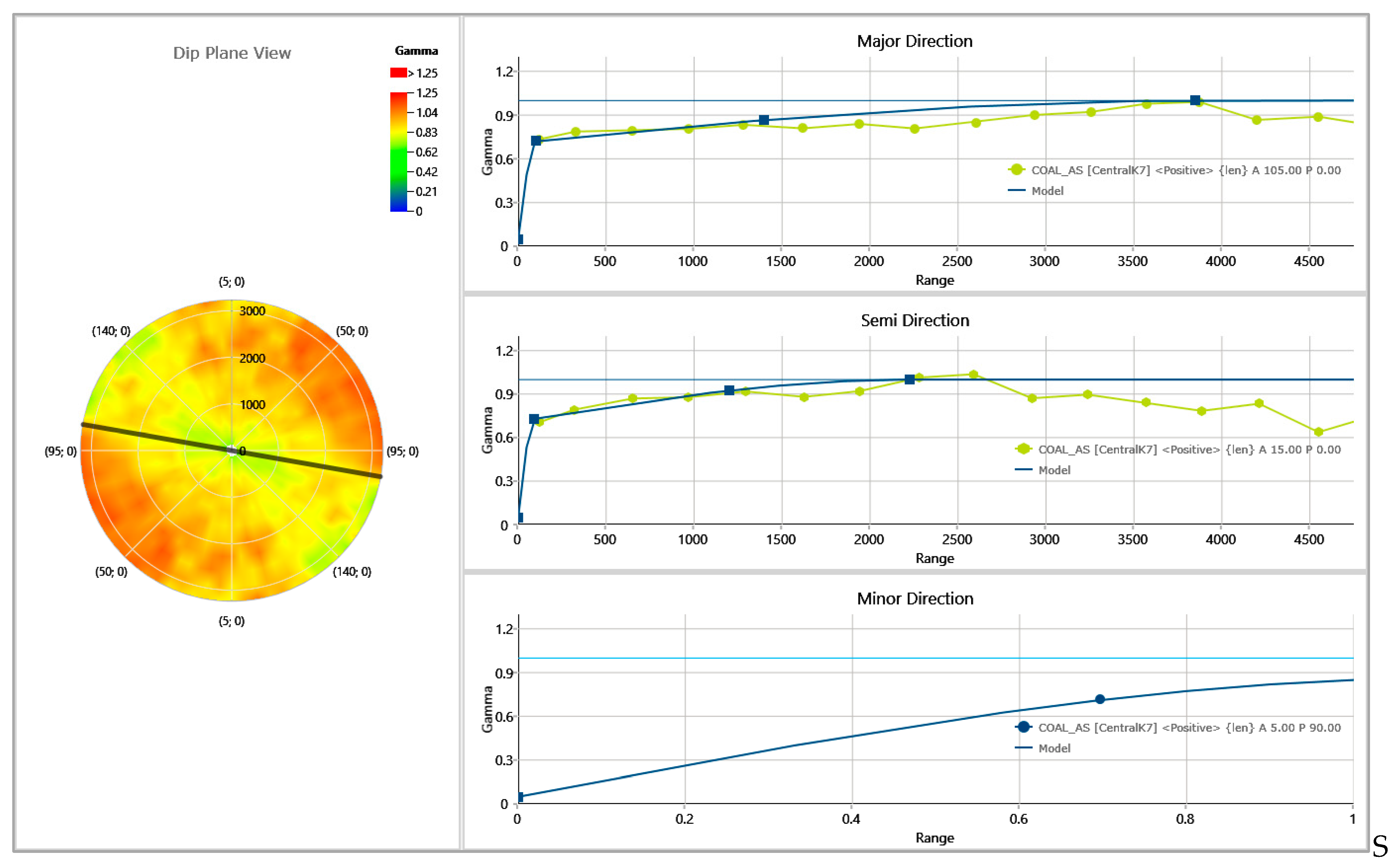
Task: Click the (140; 0) label at the polar plot's upper left
Action: point(112,331)
